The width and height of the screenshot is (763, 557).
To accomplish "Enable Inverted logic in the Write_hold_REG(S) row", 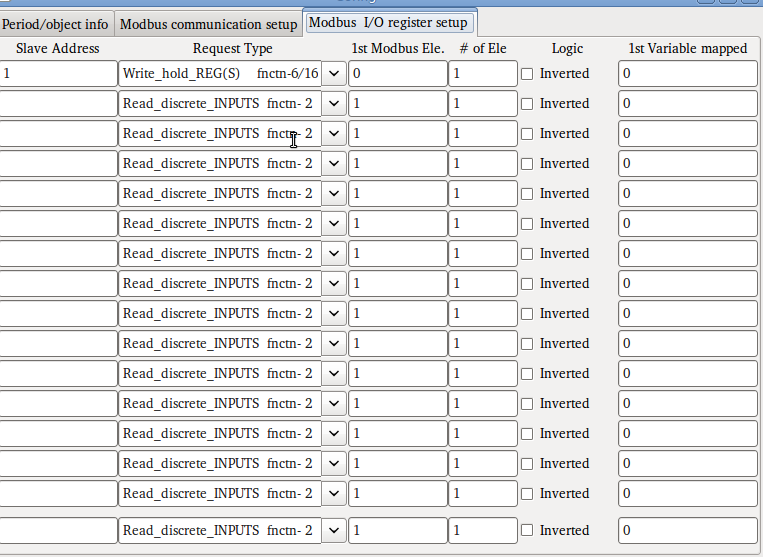I will point(527,74).
